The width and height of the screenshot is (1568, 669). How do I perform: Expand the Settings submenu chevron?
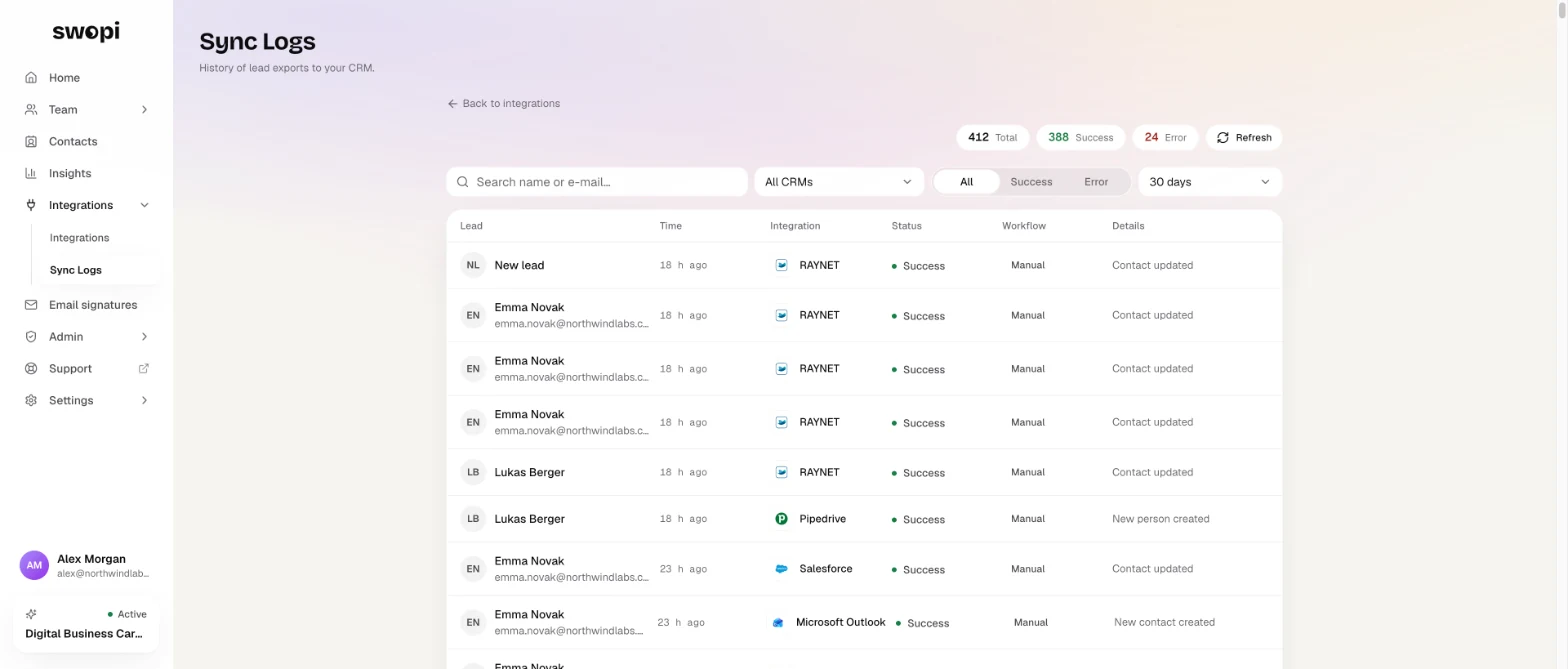click(144, 401)
